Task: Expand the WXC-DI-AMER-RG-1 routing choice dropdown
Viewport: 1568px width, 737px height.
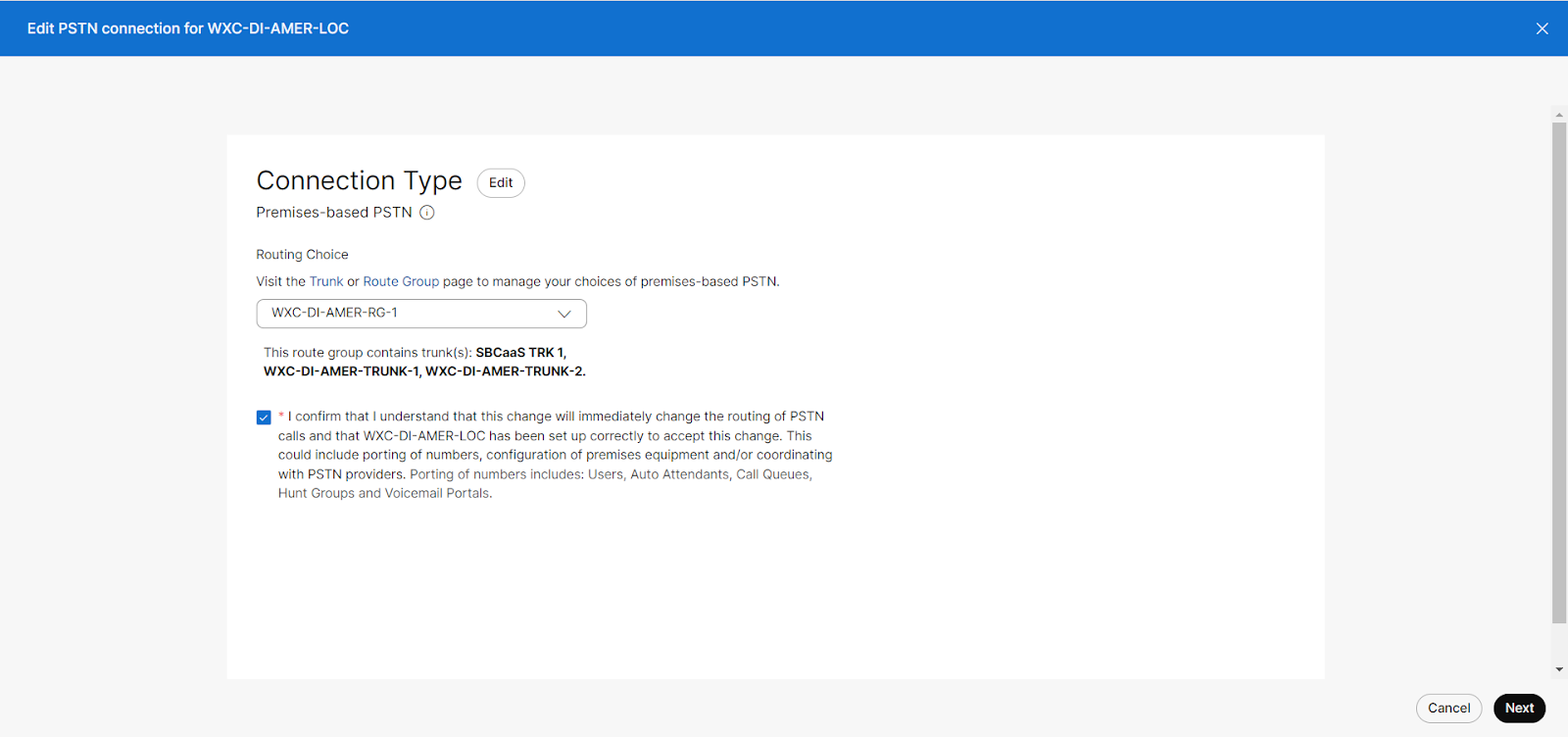Action: pyautogui.click(x=421, y=314)
